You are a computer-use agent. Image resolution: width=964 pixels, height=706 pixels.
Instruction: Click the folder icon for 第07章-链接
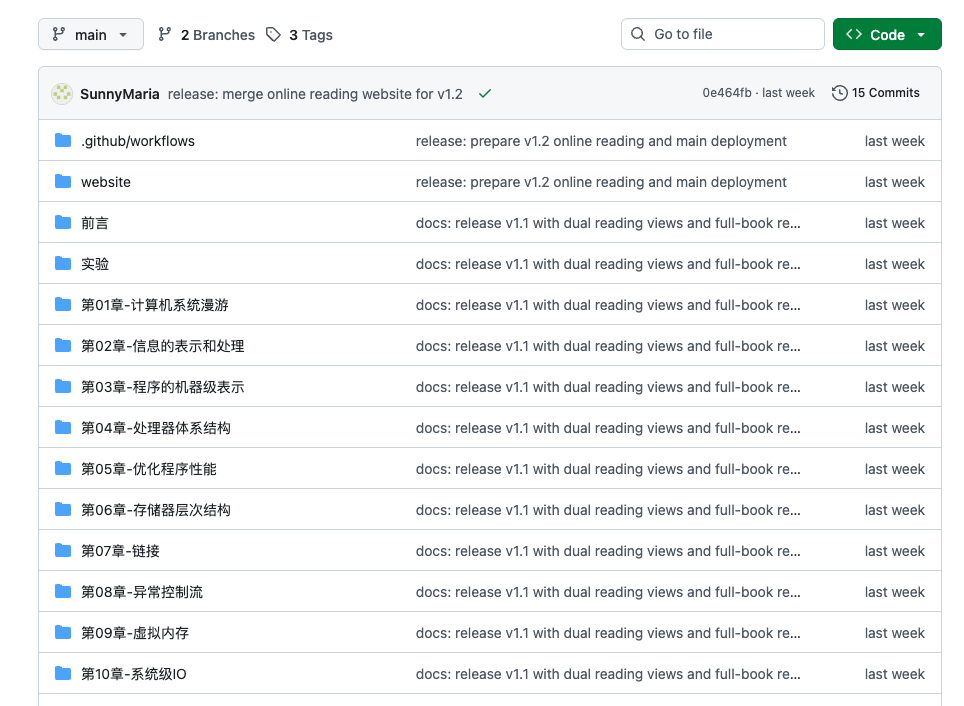pos(63,550)
